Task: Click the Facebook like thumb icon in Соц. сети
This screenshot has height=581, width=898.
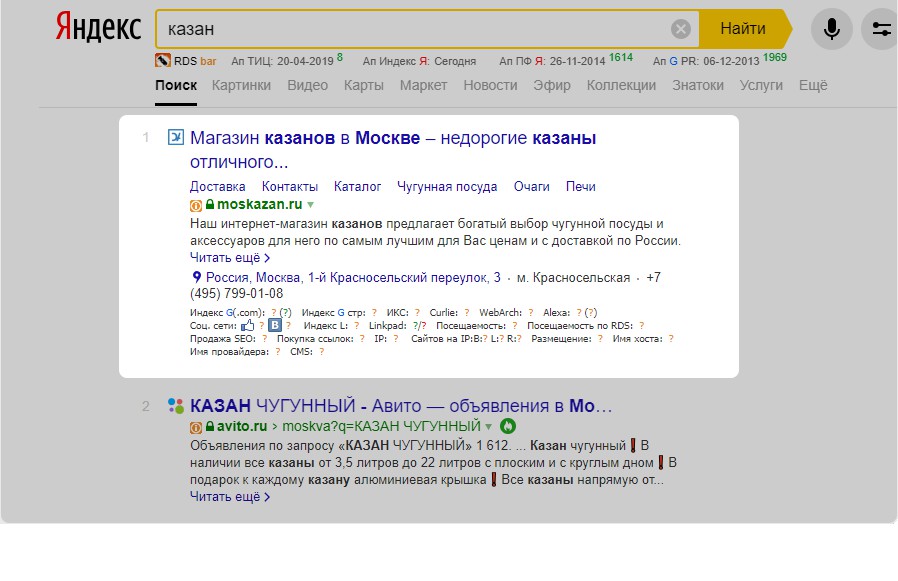Action: [x=247, y=325]
